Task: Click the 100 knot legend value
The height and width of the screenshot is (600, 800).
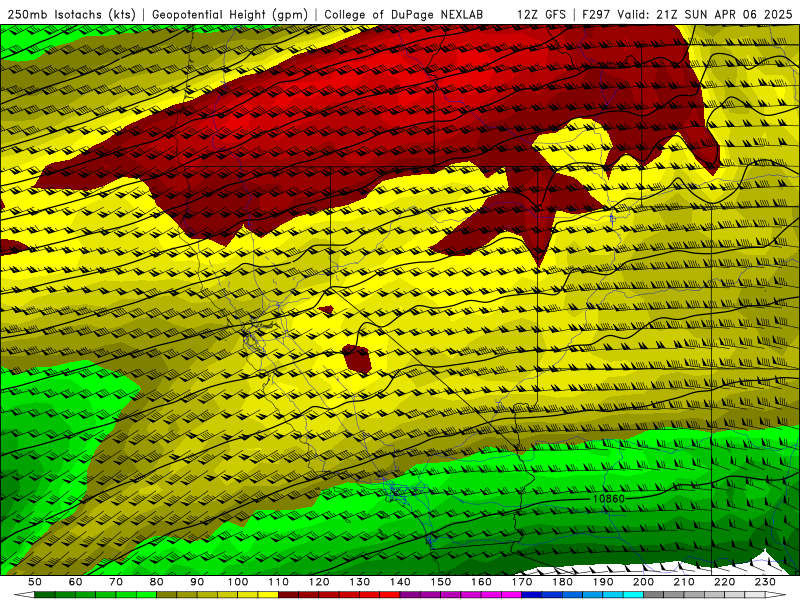Action: (238, 582)
